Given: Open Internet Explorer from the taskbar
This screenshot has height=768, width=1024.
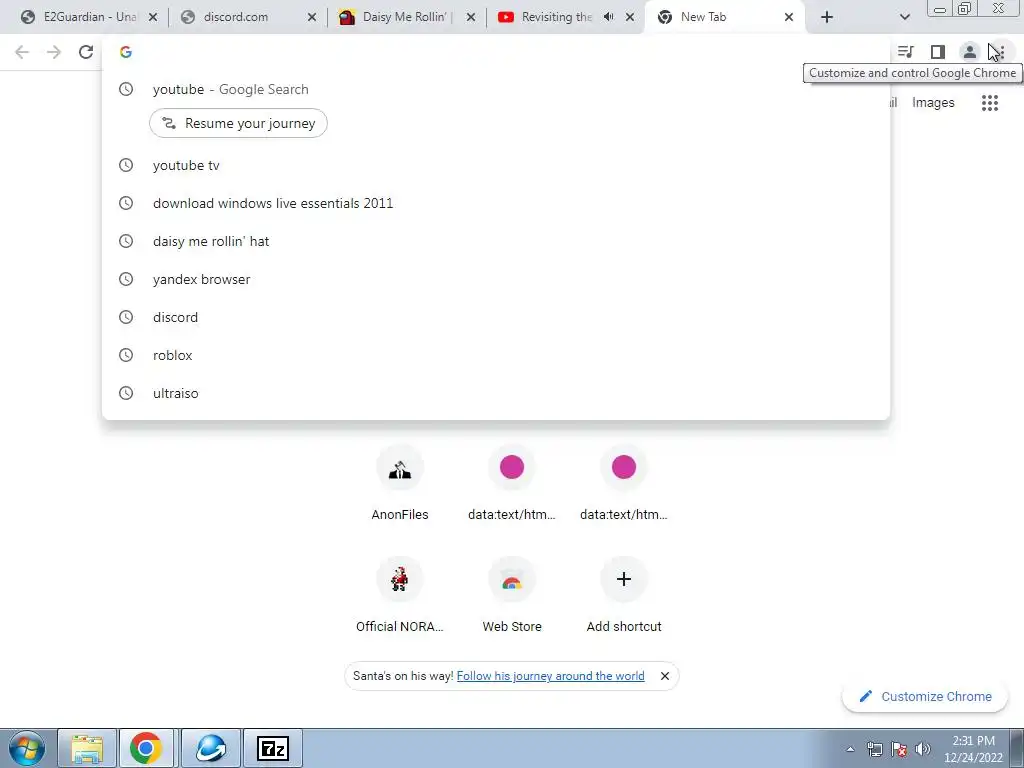Looking at the screenshot, I should (x=211, y=748).
